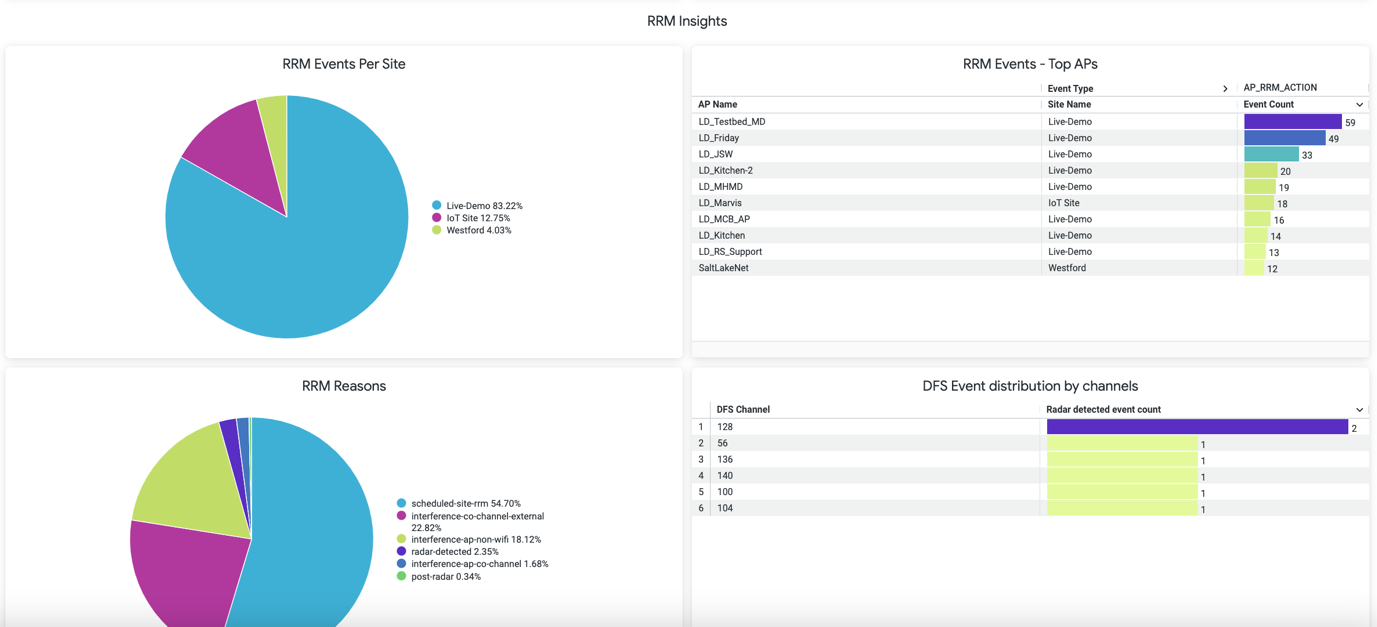Select the interference-co-channel-external legend dot
This screenshot has width=1377, height=627.
(x=402, y=516)
